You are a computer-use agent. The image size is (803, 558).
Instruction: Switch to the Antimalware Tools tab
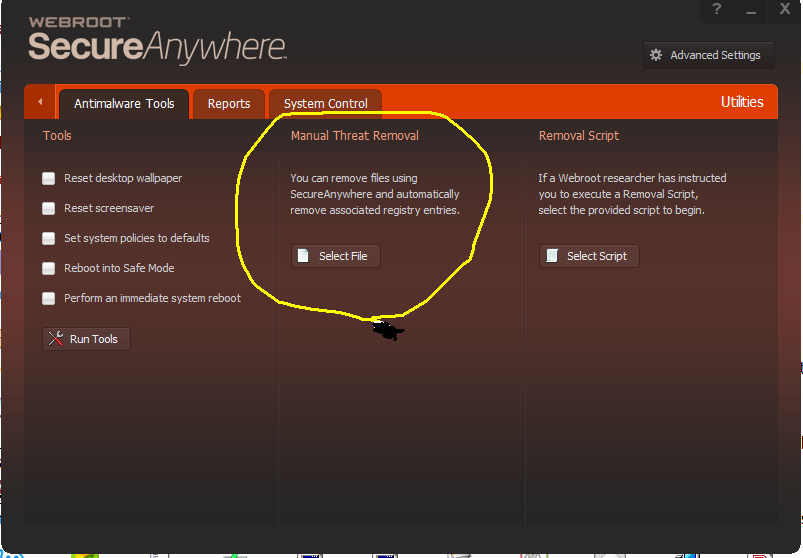124,104
